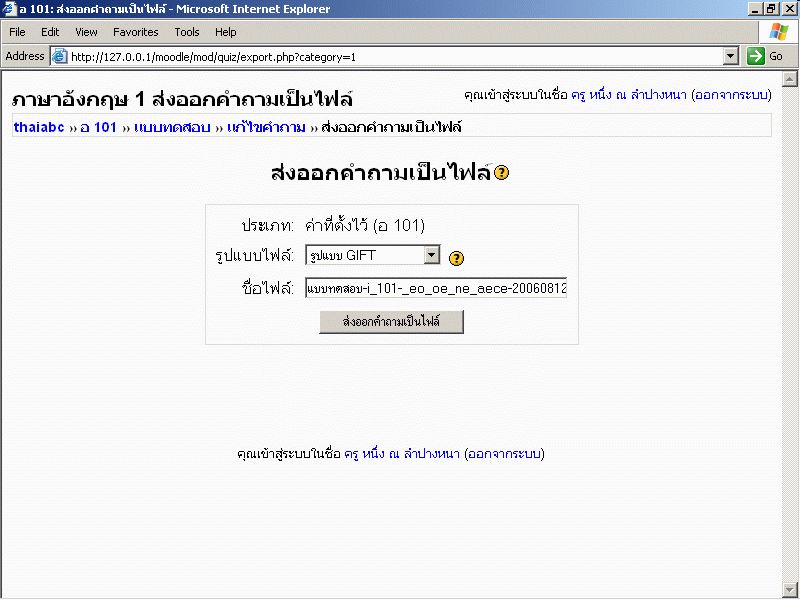Go to the แบบทดสอบ breadcrumb link
The width and height of the screenshot is (800, 600).
[172, 128]
